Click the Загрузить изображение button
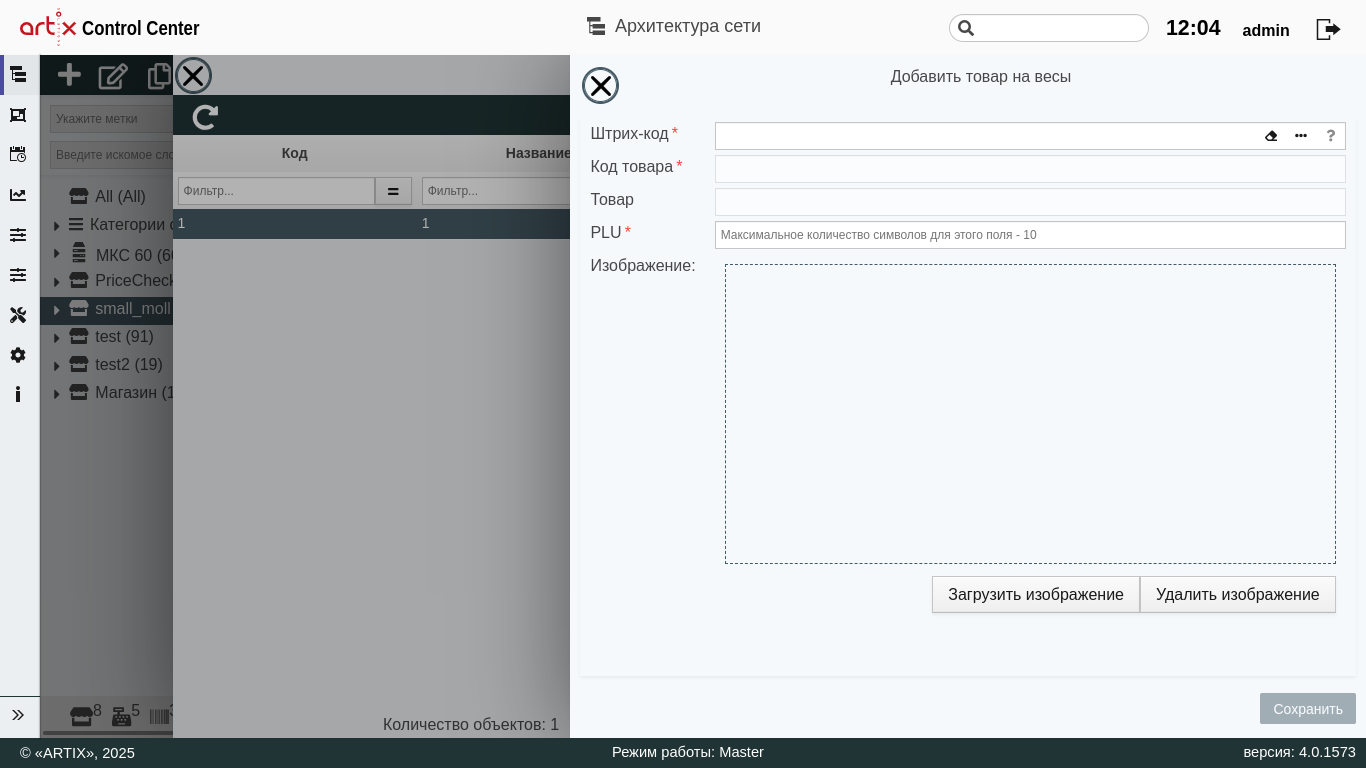This screenshot has width=1366, height=768. click(x=1035, y=595)
